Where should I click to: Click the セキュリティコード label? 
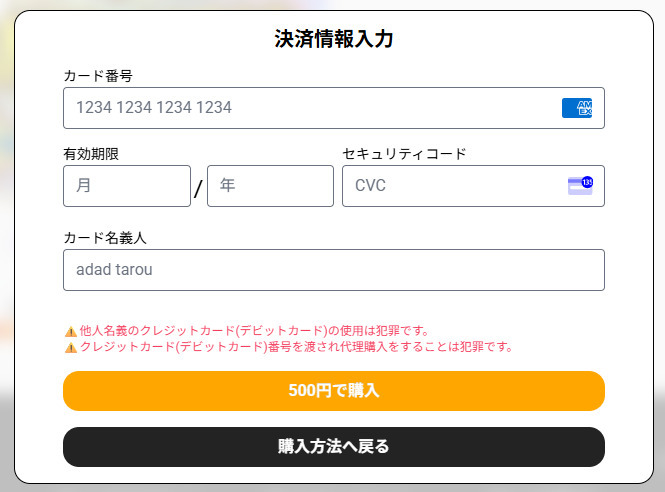coord(404,154)
